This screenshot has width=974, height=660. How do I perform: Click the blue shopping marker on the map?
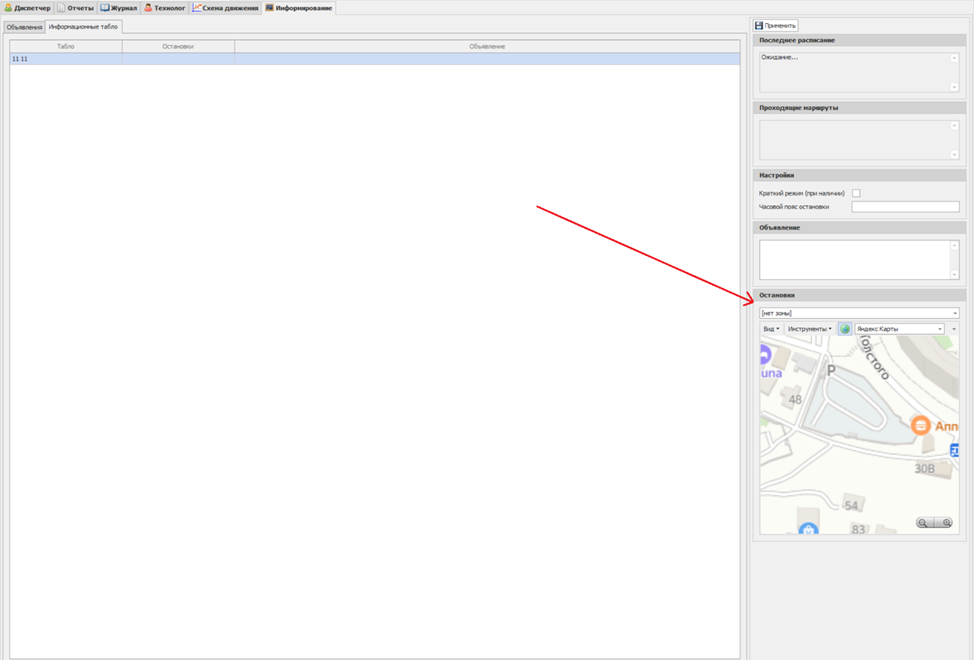808,528
